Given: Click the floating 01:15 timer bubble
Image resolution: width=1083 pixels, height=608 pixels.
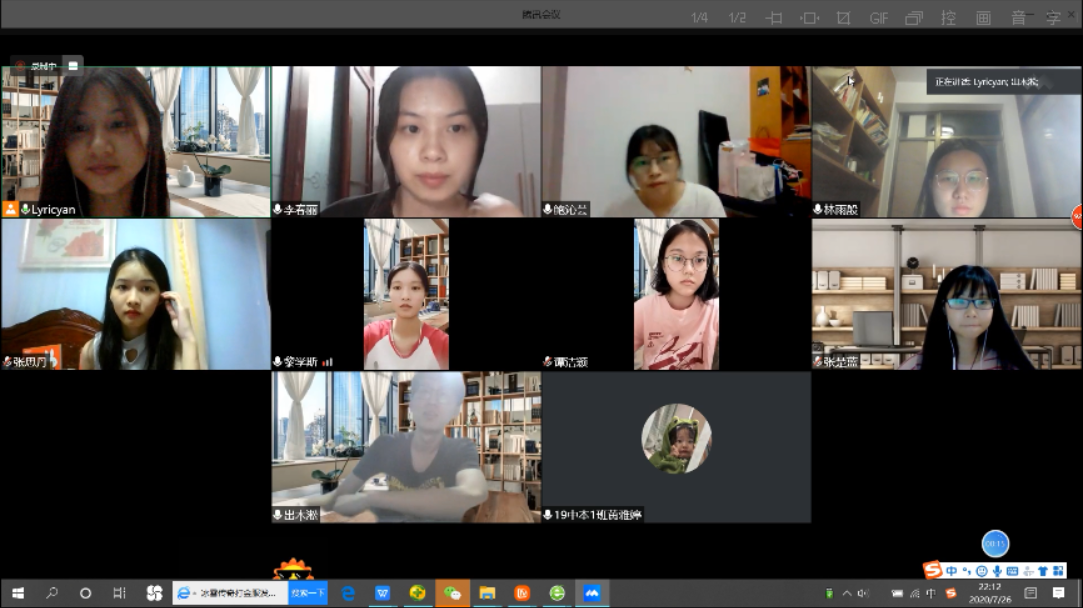Looking at the screenshot, I should click(994, 543).
